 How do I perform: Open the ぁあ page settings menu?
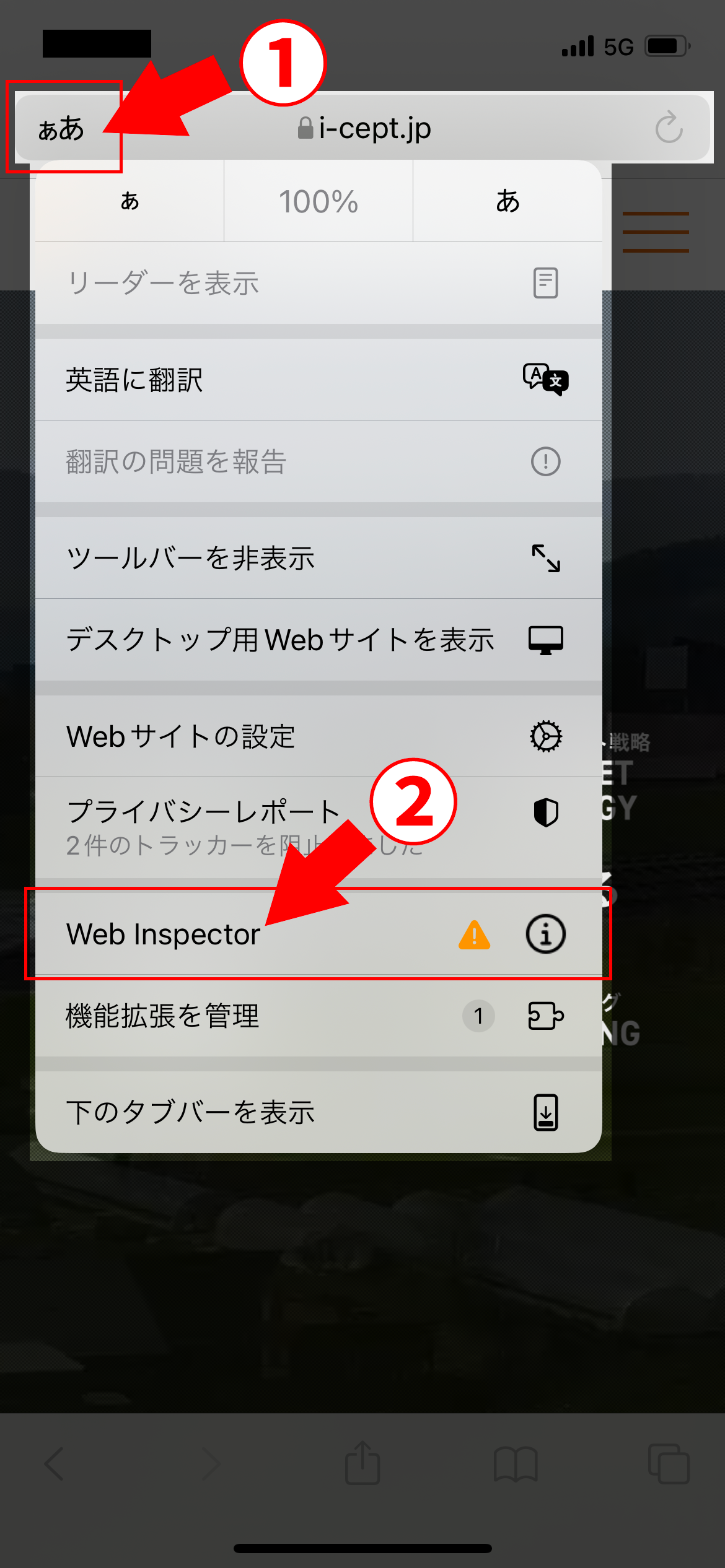point(61,128)
